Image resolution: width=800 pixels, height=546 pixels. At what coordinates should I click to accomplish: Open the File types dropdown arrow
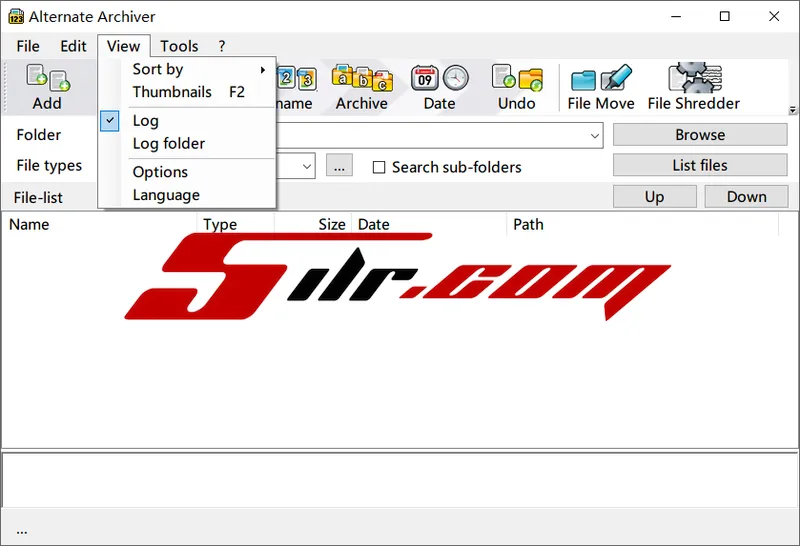[x=307, y=166]
